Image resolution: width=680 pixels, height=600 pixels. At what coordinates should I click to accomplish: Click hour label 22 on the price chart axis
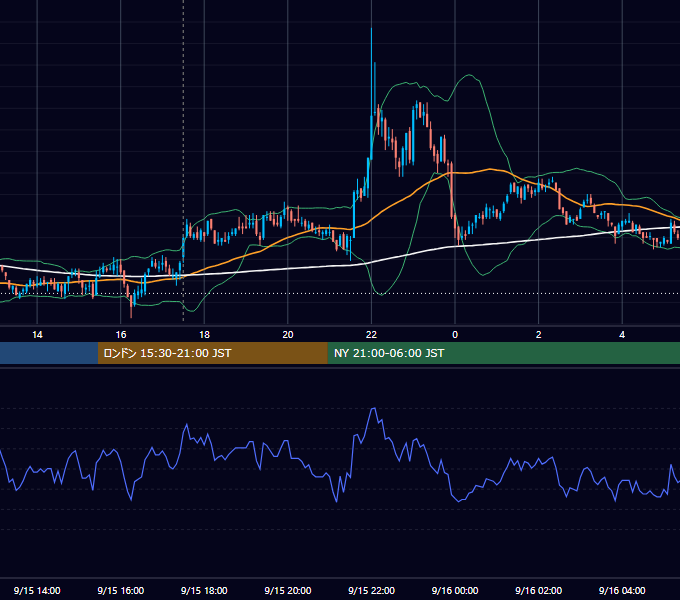click(x=371, y=334)
